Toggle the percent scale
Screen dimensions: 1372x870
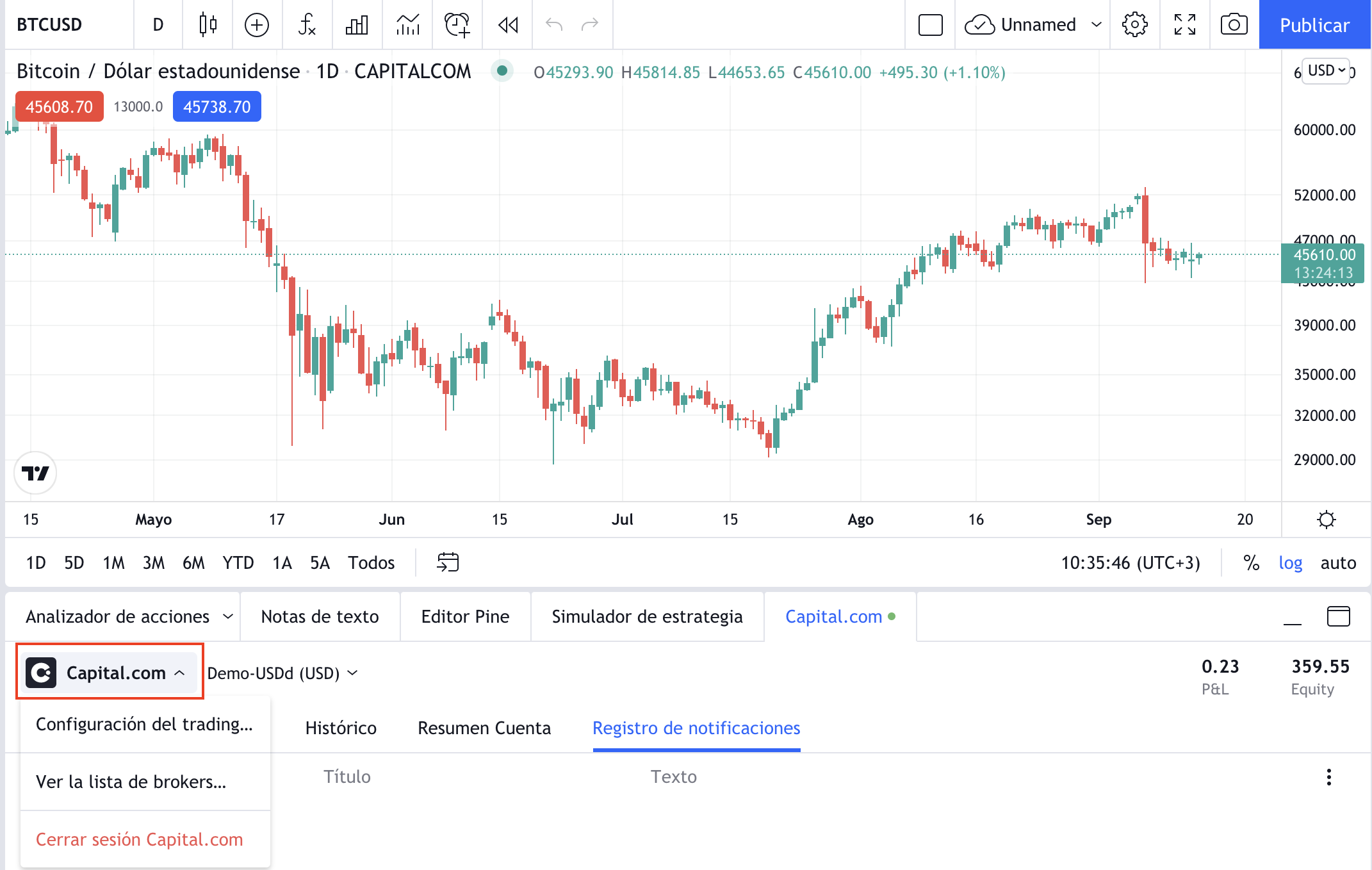1251,562
